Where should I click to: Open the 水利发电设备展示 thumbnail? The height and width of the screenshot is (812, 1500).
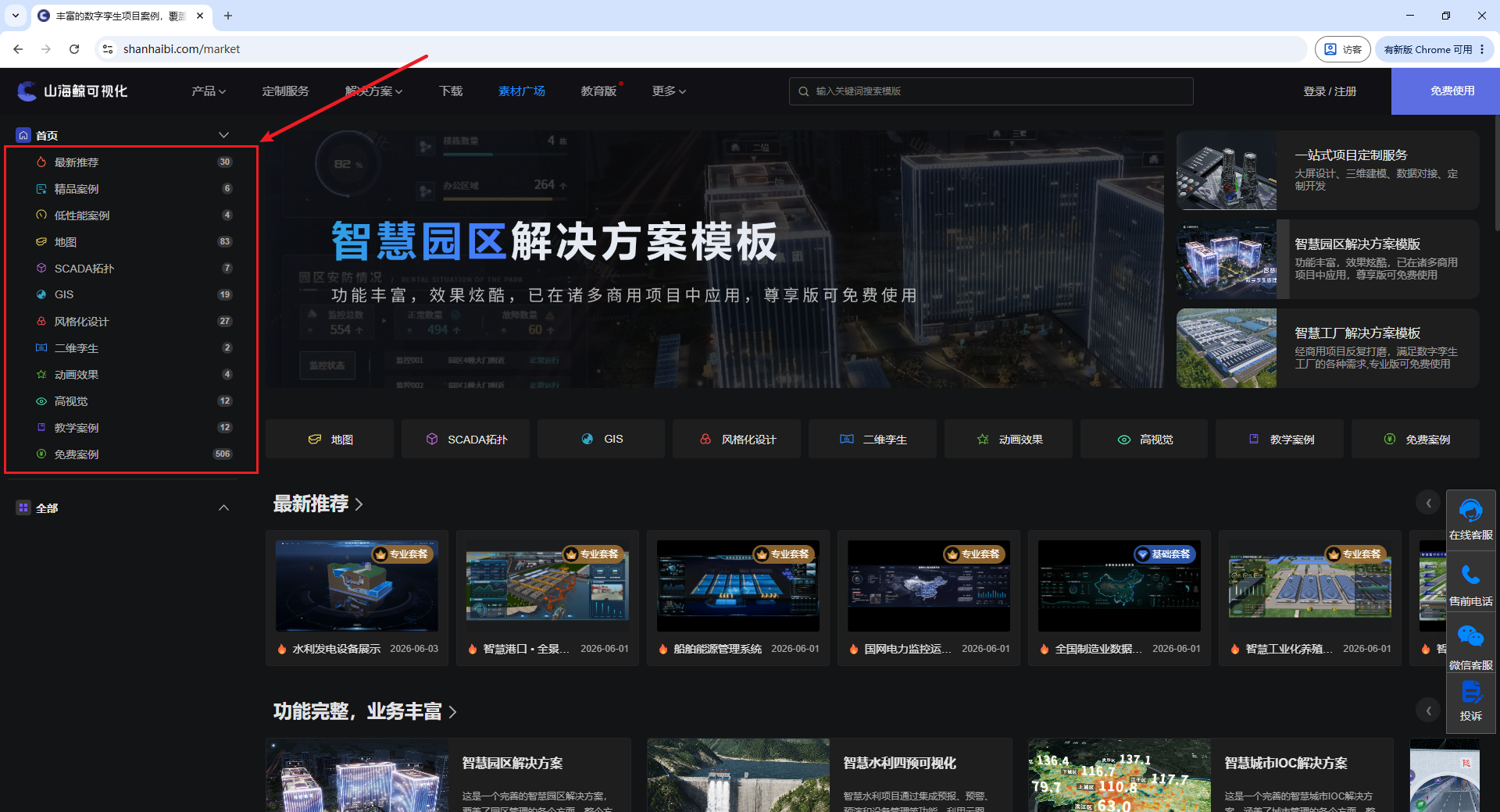[357, 586]
